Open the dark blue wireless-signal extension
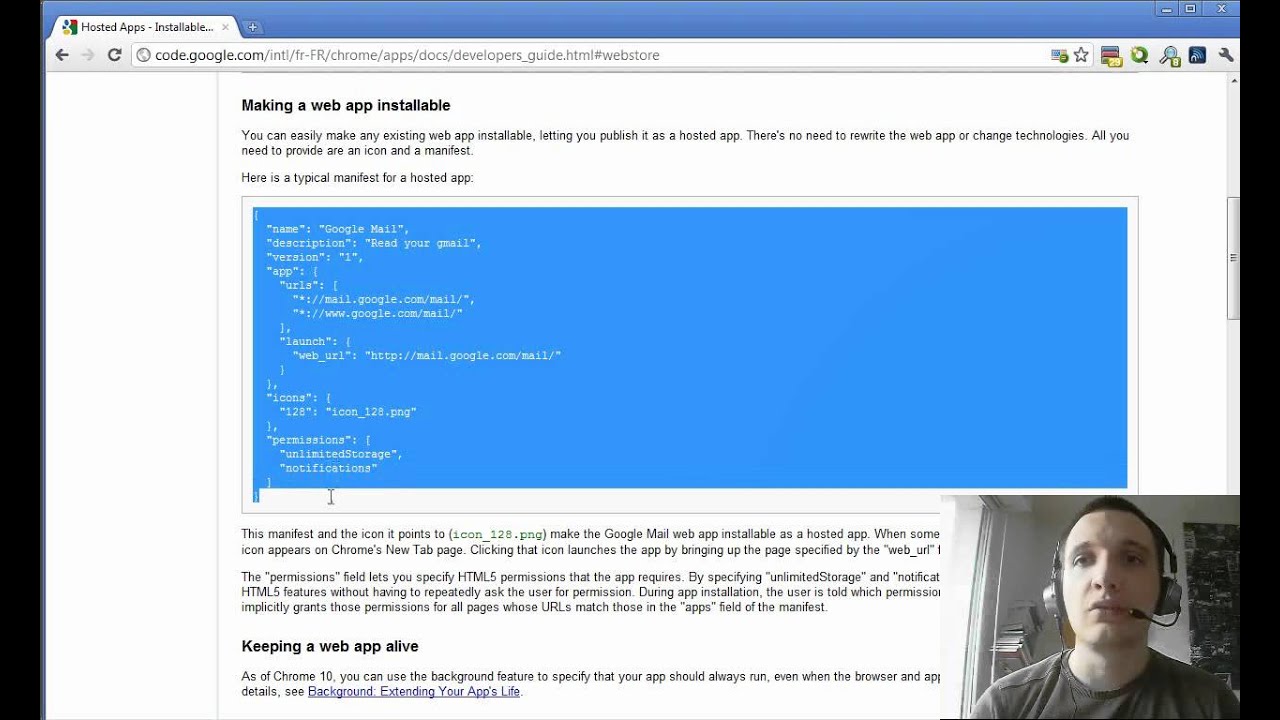Viewport: 1280px width, 720px height. (x=1197, y=55)
